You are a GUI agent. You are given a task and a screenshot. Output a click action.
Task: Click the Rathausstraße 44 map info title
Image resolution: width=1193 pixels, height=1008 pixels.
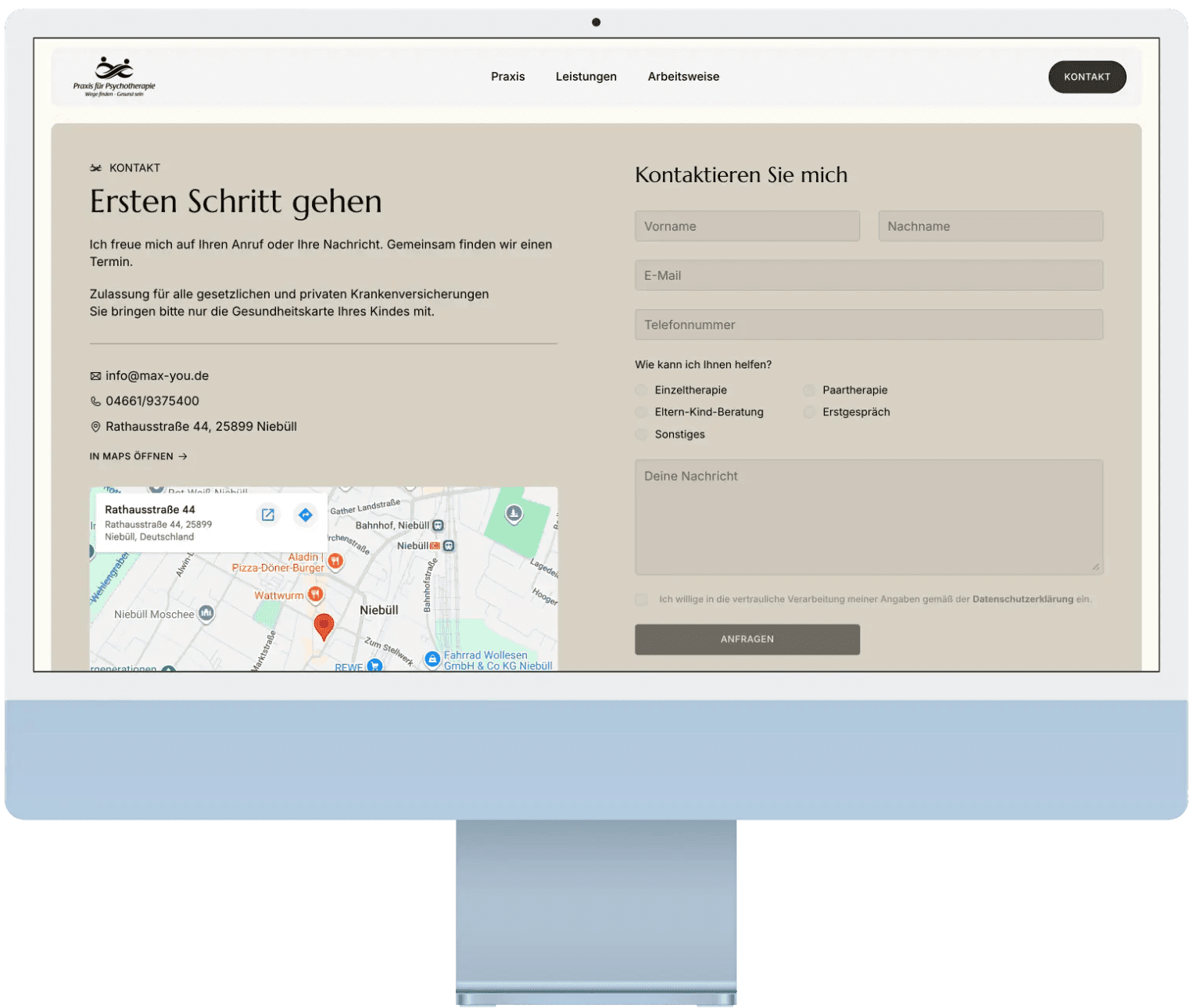point(150,509)
